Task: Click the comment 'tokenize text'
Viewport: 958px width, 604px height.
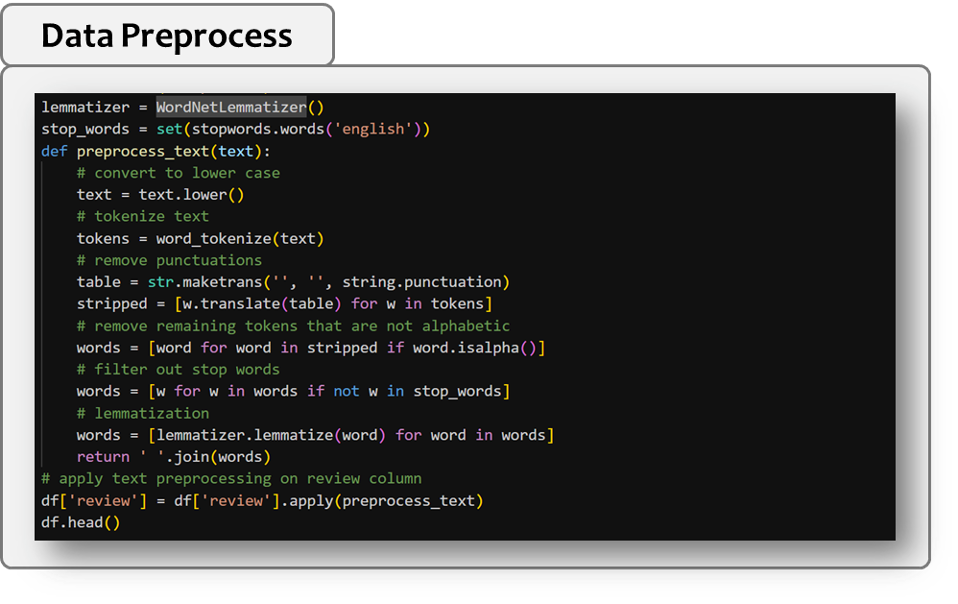Action: coord(143,216)
